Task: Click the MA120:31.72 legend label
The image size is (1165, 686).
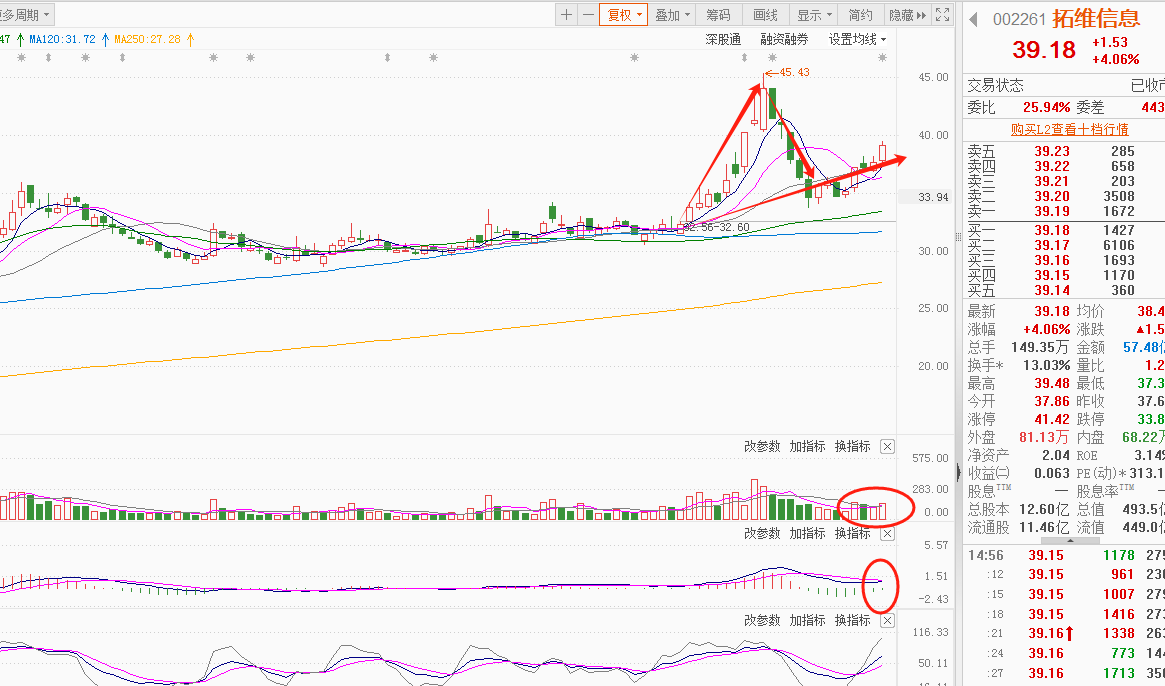Action: (x=63, y=39)
